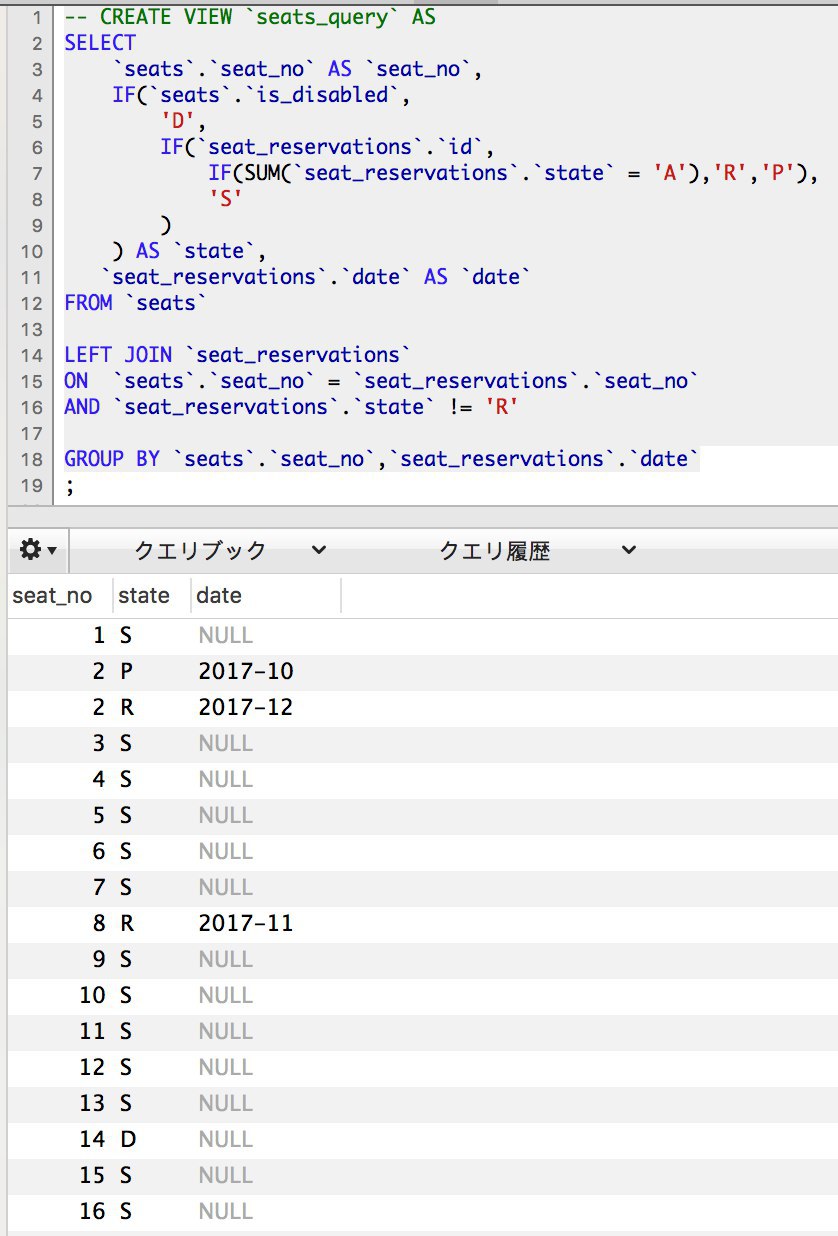Select the NULL date cell for seat 1

click(x=226, y=636)
